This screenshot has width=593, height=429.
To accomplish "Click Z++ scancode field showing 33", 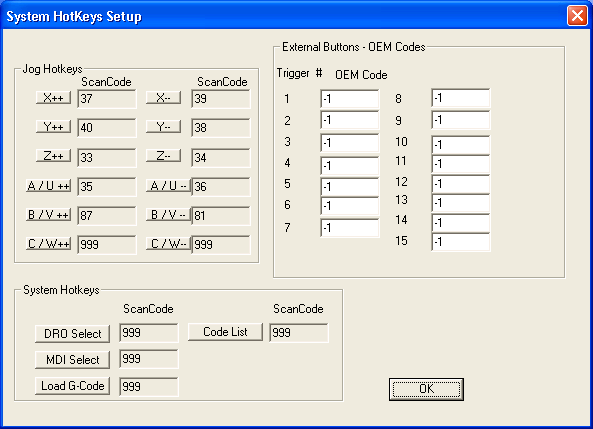I will tap(107, 157).
